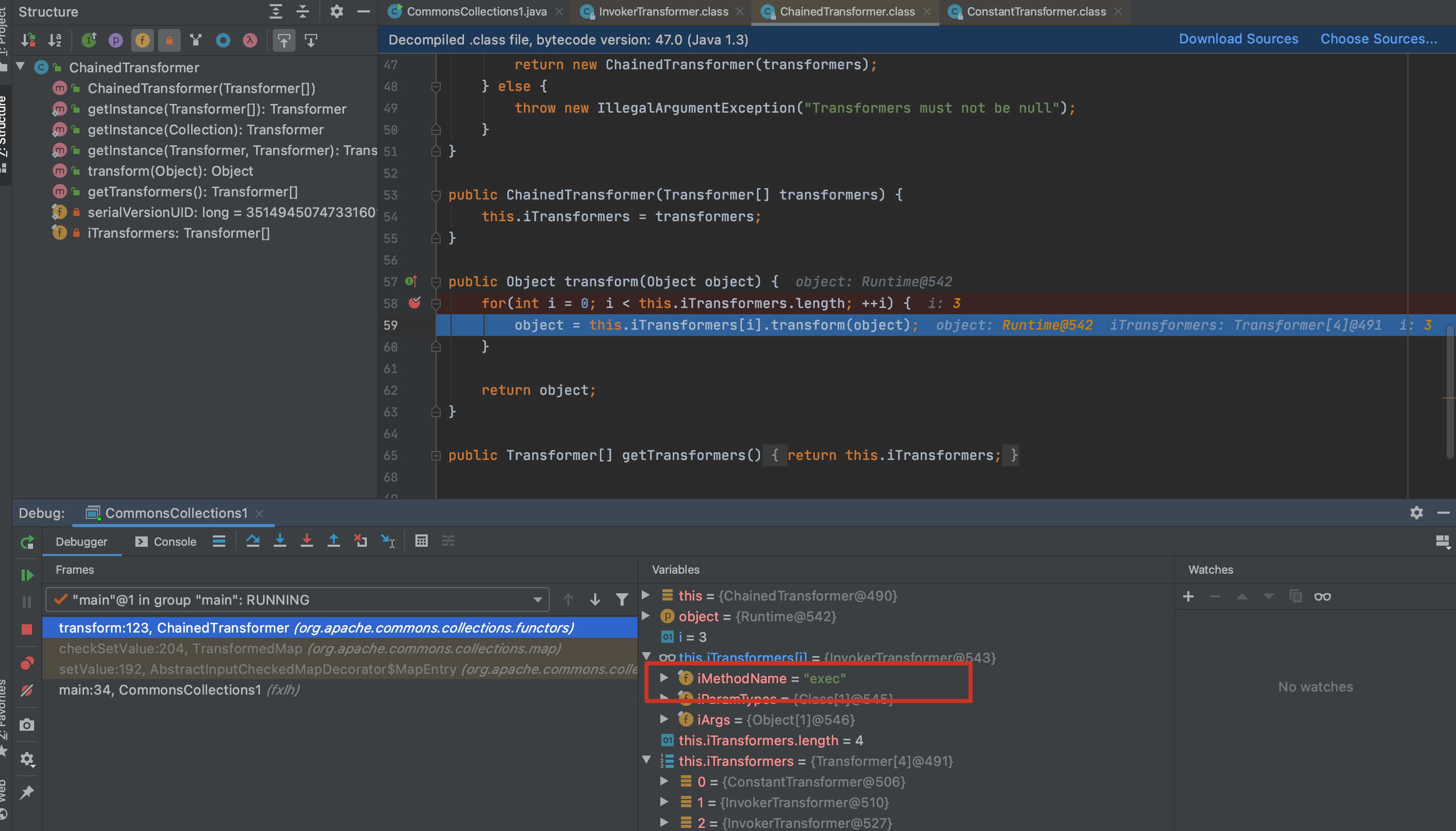Select frame main:34, CommonsCollections1

click(x=339, y=689)
